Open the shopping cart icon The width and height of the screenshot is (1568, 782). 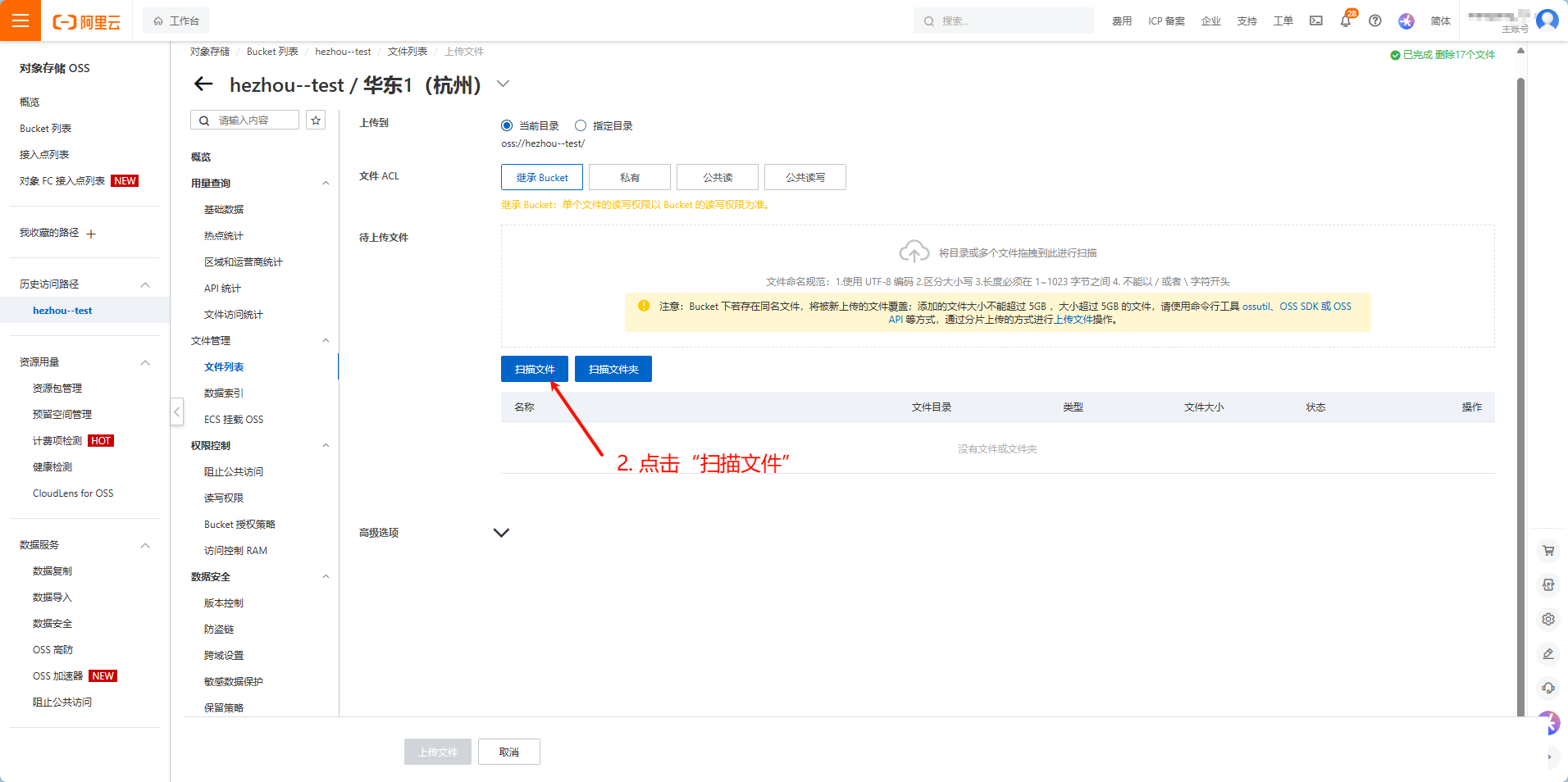coord(1548,551)
